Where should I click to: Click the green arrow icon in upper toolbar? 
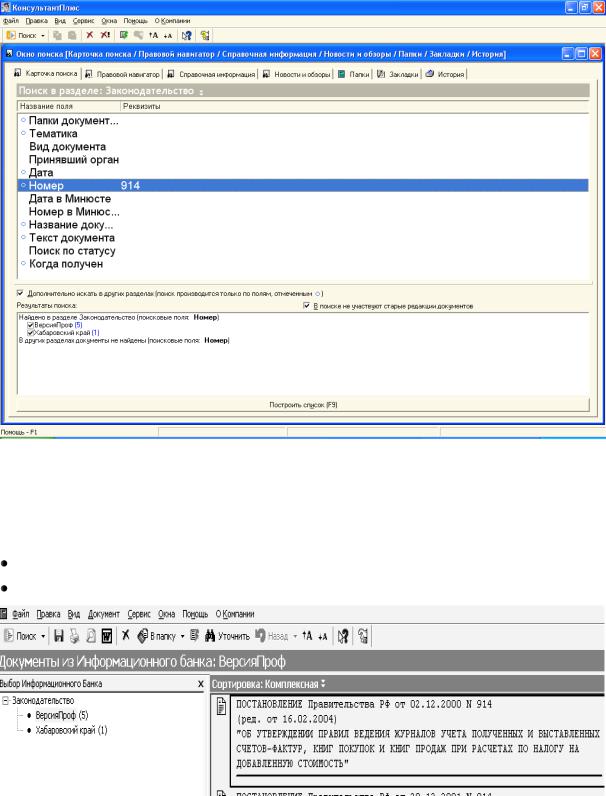[x=124, y=35]
